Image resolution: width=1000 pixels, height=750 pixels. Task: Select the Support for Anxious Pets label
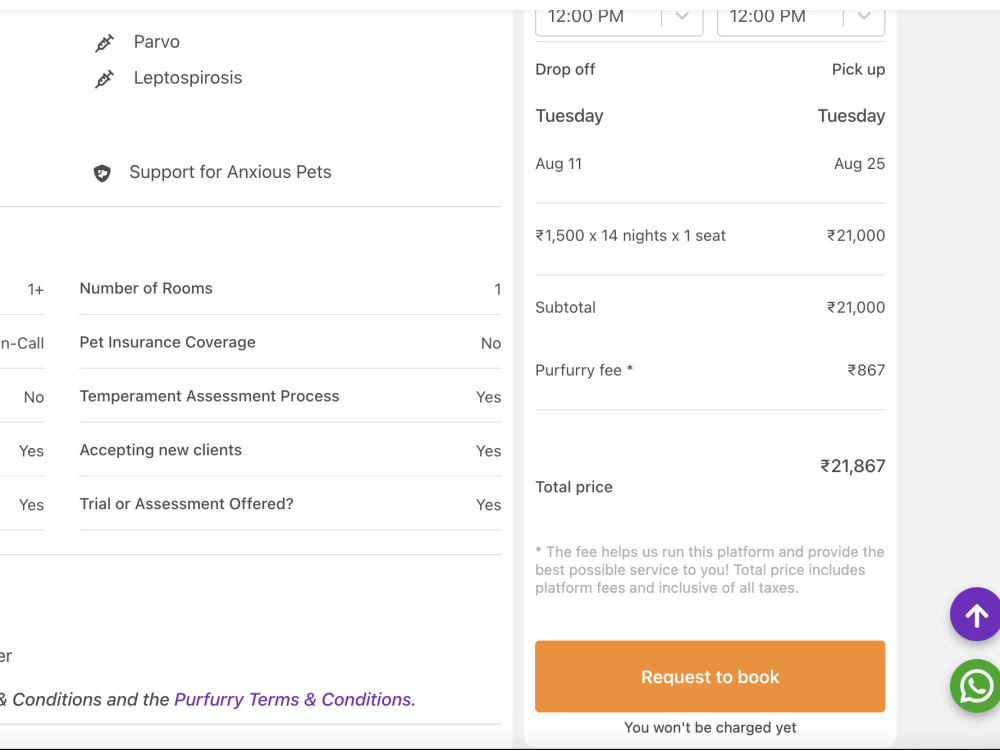(230, 172)
